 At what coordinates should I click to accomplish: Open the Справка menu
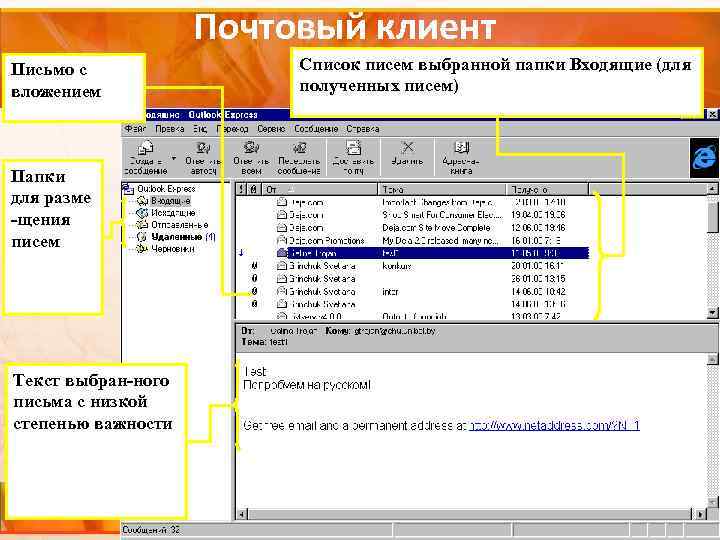(362, 129)
